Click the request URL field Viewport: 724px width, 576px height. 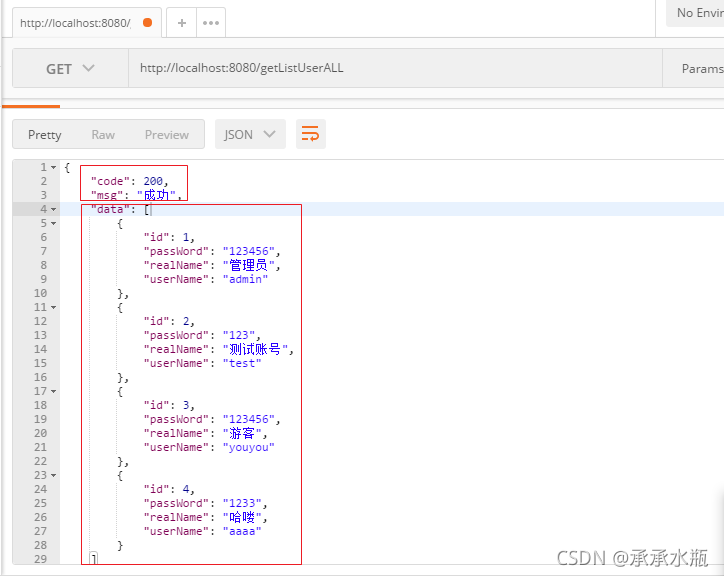(395, 68)
